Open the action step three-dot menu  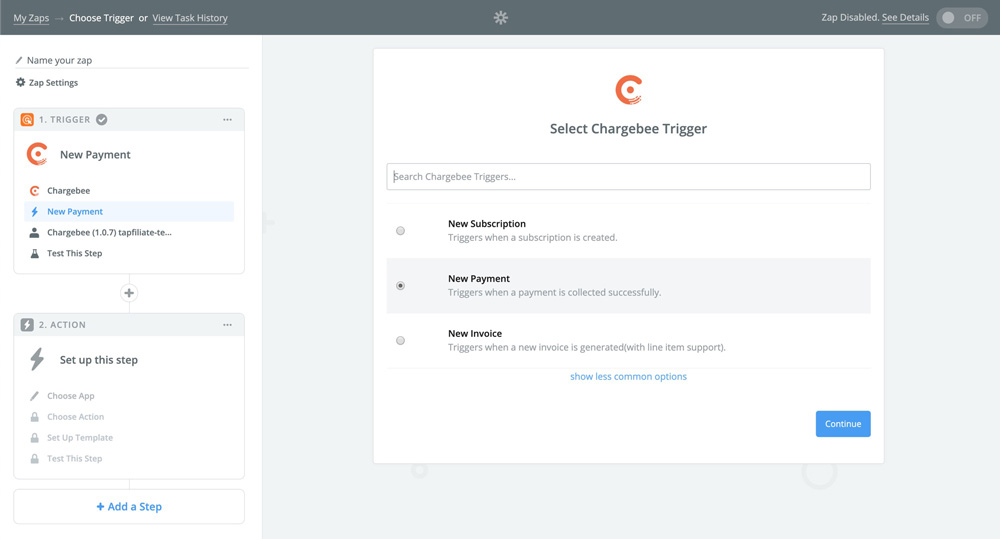pyautogui.click(x=228, y=325)
